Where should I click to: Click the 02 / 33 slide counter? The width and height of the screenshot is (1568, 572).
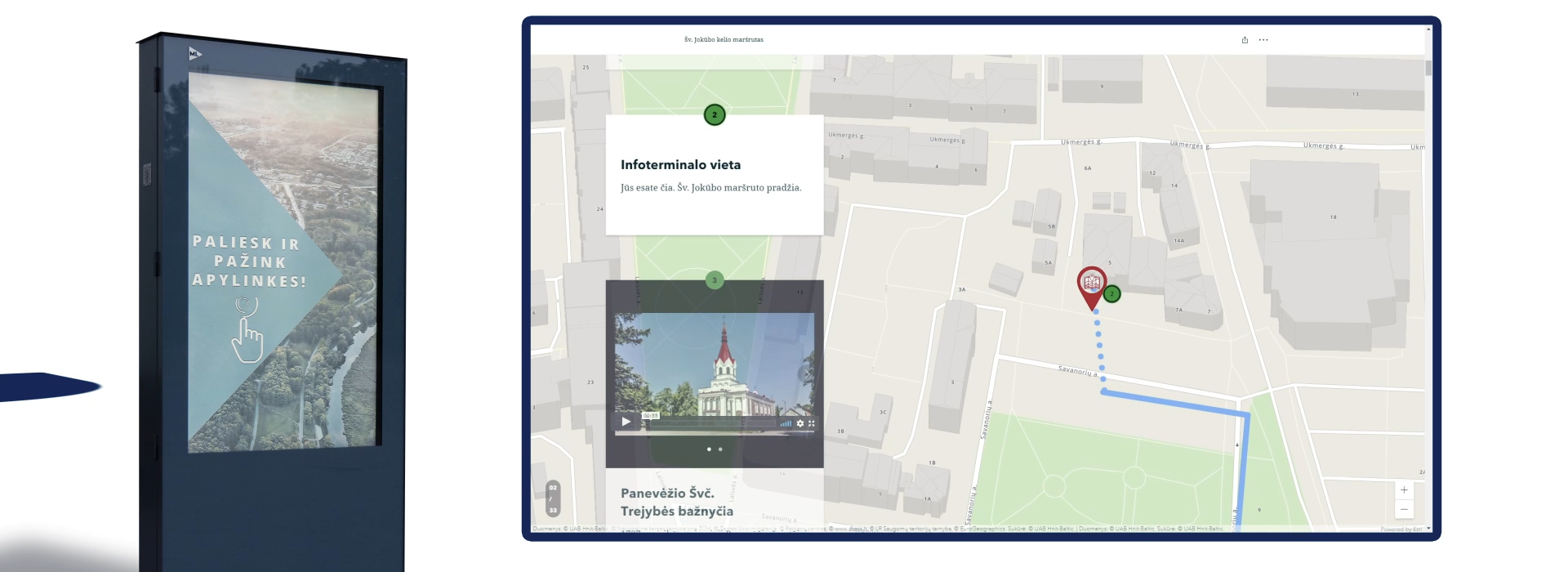click(x=553, y=498)
